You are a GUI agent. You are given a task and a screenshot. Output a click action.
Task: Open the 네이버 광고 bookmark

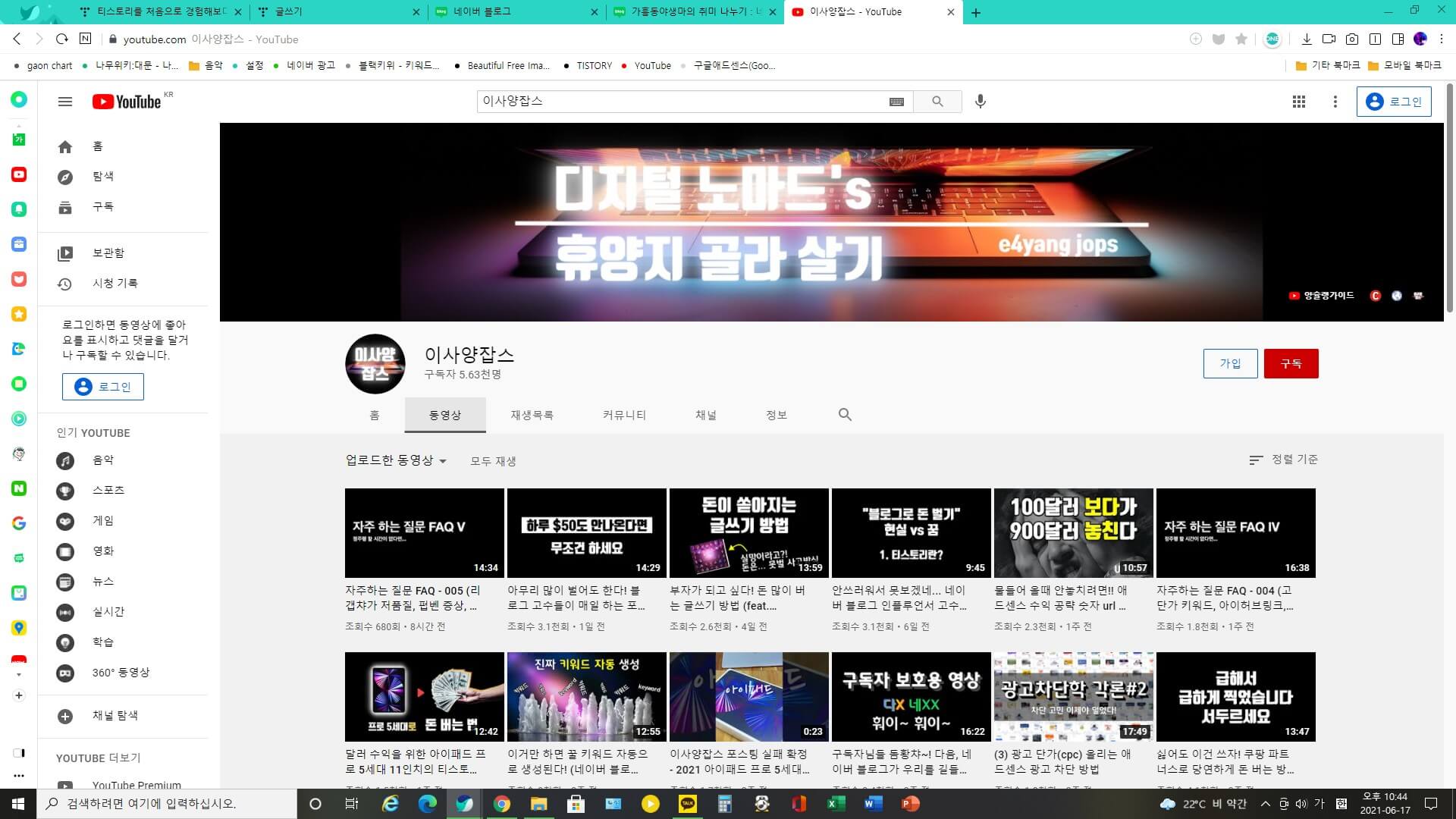point(305,66)
